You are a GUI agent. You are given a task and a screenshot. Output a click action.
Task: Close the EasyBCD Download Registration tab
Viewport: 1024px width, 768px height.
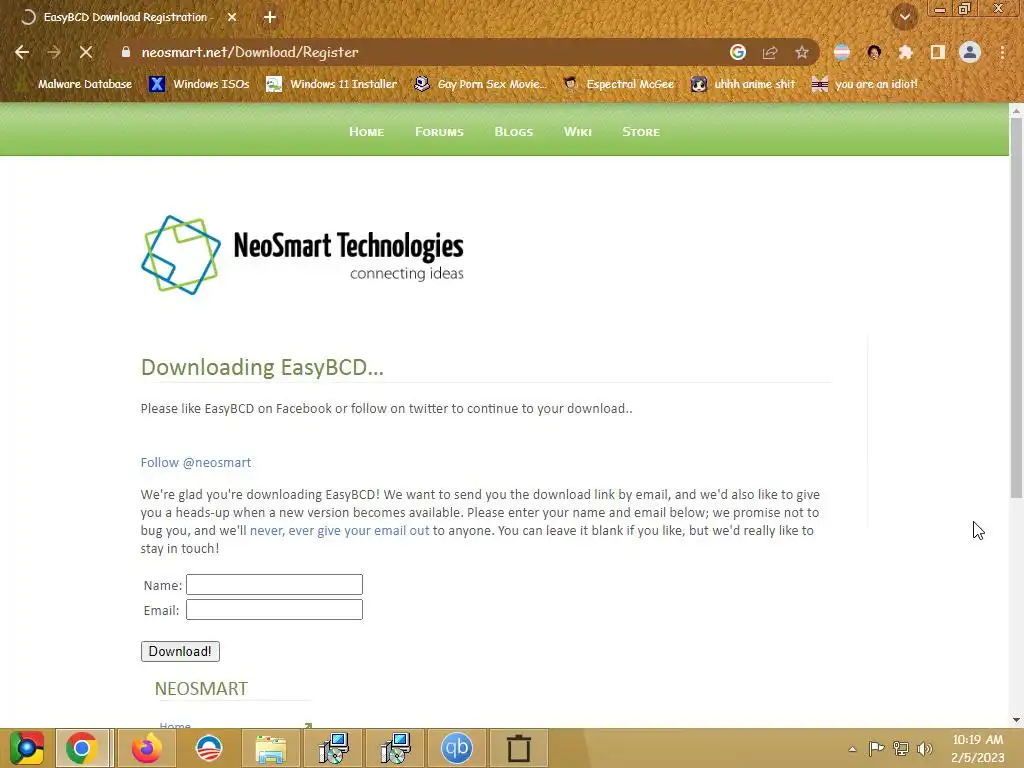coord(232,18)
